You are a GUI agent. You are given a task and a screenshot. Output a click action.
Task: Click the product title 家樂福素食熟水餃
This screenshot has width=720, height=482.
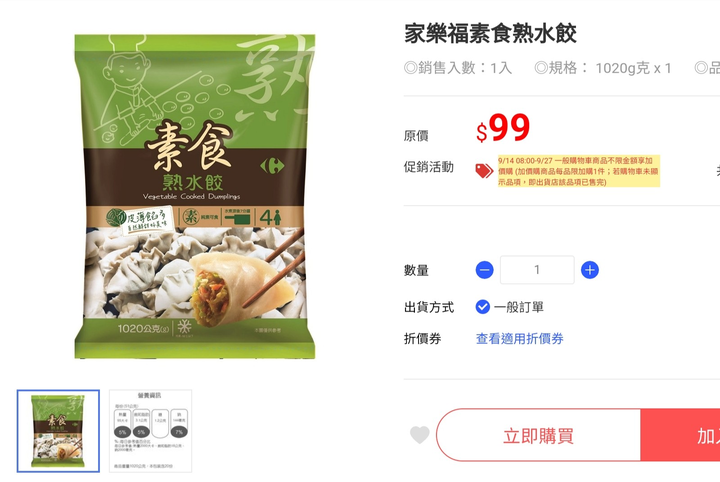point(490,34)
